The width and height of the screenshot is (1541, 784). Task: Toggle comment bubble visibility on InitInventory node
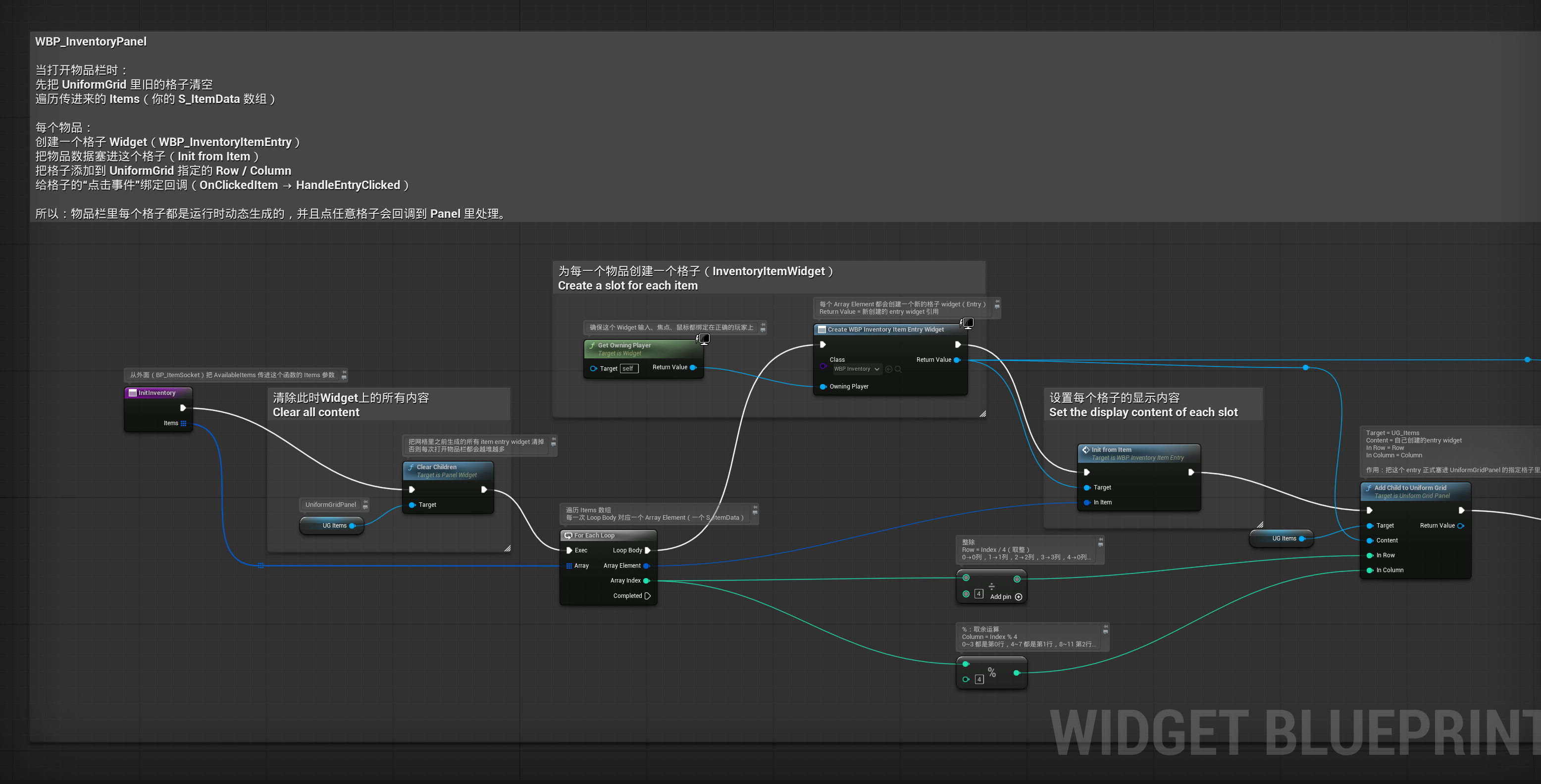[344, 378]
